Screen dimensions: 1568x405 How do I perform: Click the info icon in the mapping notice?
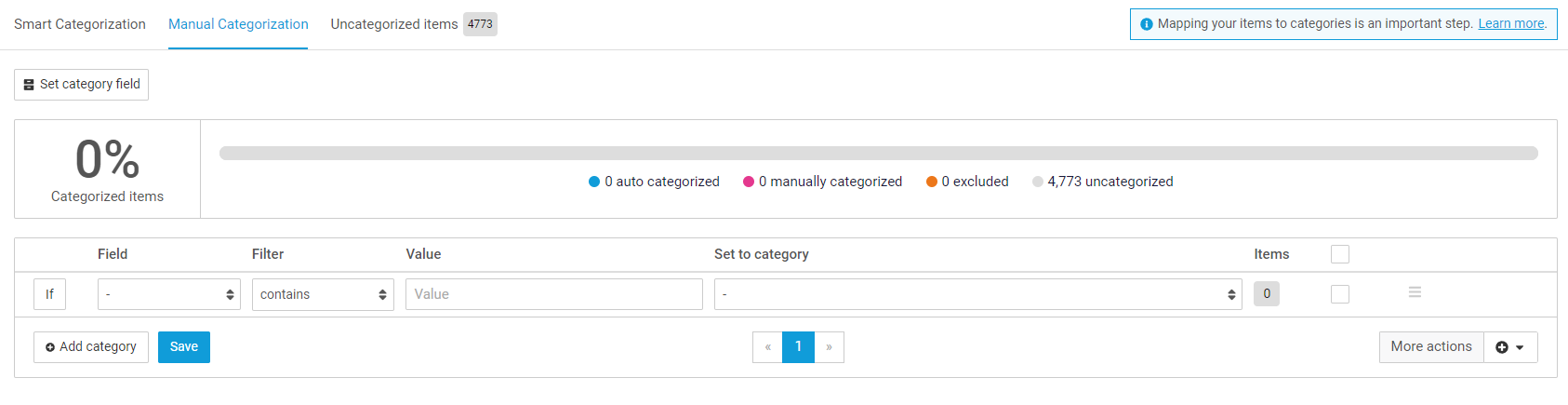pos(1147,24)
